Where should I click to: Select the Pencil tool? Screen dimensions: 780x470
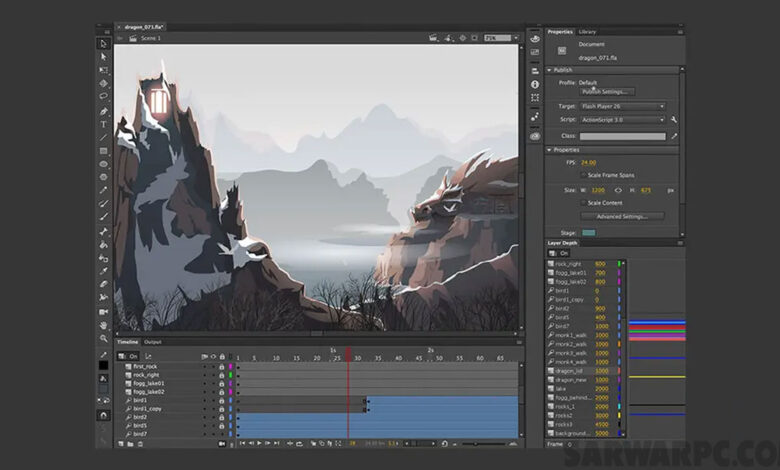(x=103, y=190)
